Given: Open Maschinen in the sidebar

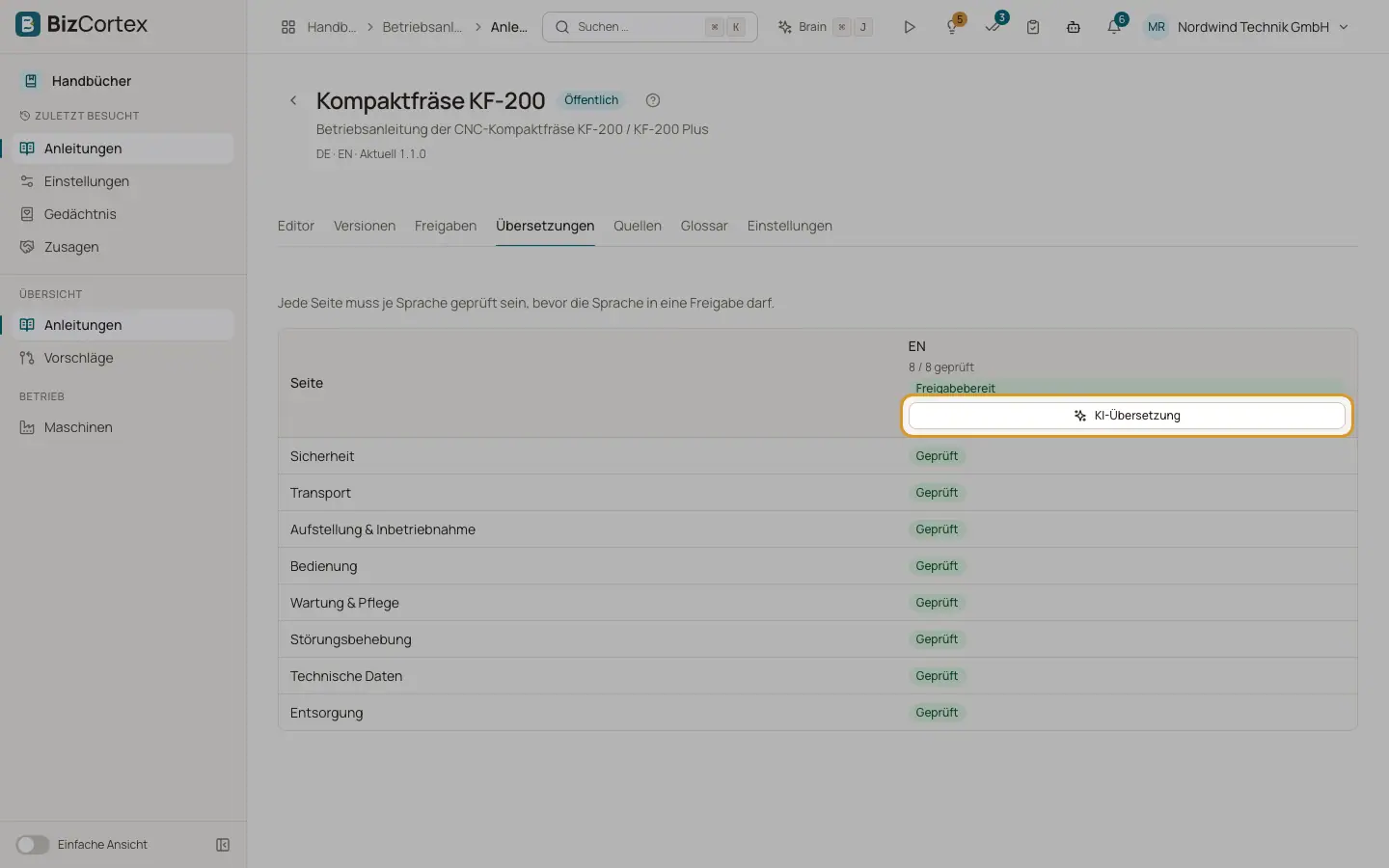Looking at the screenshot, I should [x=123, y=427].
